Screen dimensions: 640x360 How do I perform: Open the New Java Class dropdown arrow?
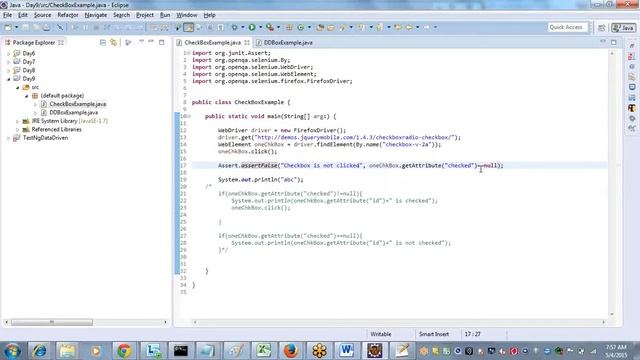[x=309, y=27]
